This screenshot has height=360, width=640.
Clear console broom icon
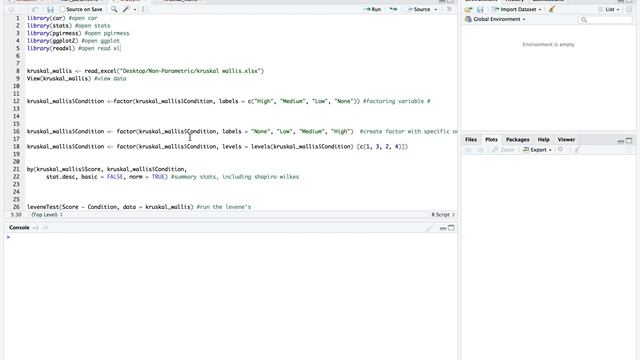(429, 228)
